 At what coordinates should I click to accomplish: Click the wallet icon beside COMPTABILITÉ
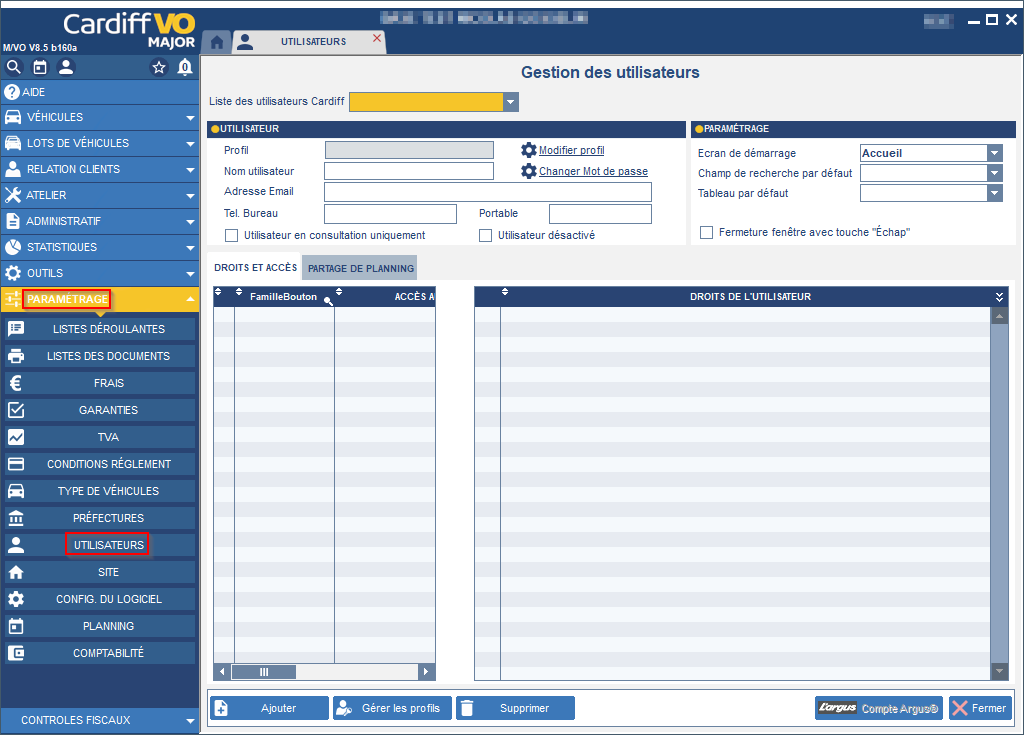(16, 653)
